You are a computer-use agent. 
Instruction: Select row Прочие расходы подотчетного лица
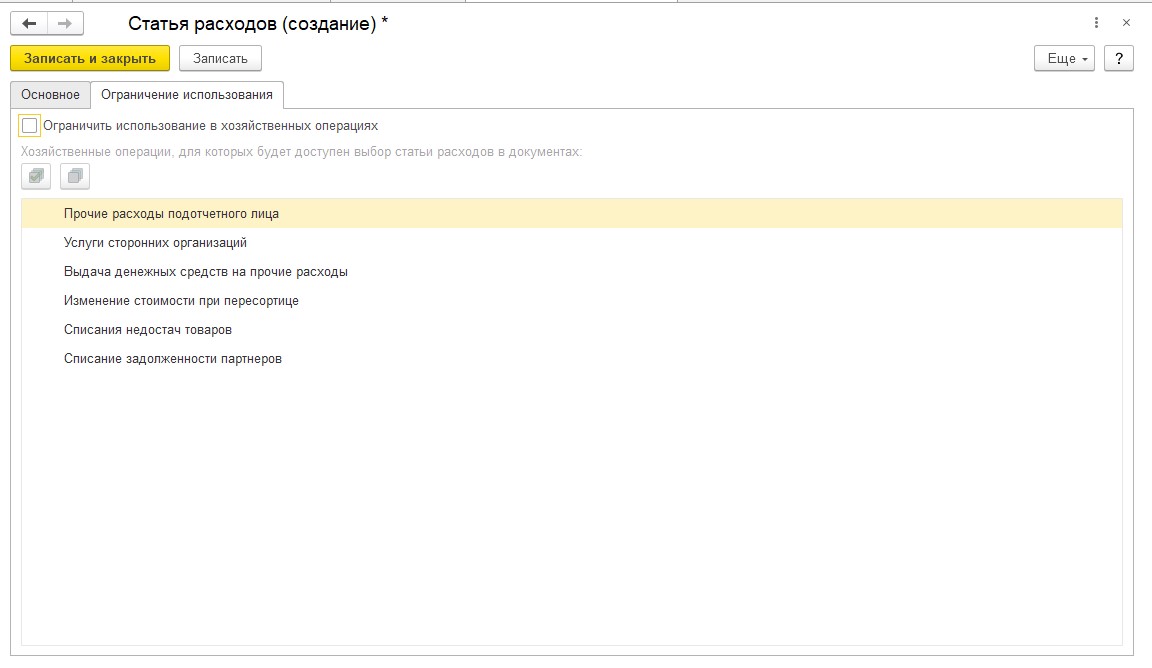(572, 214)
